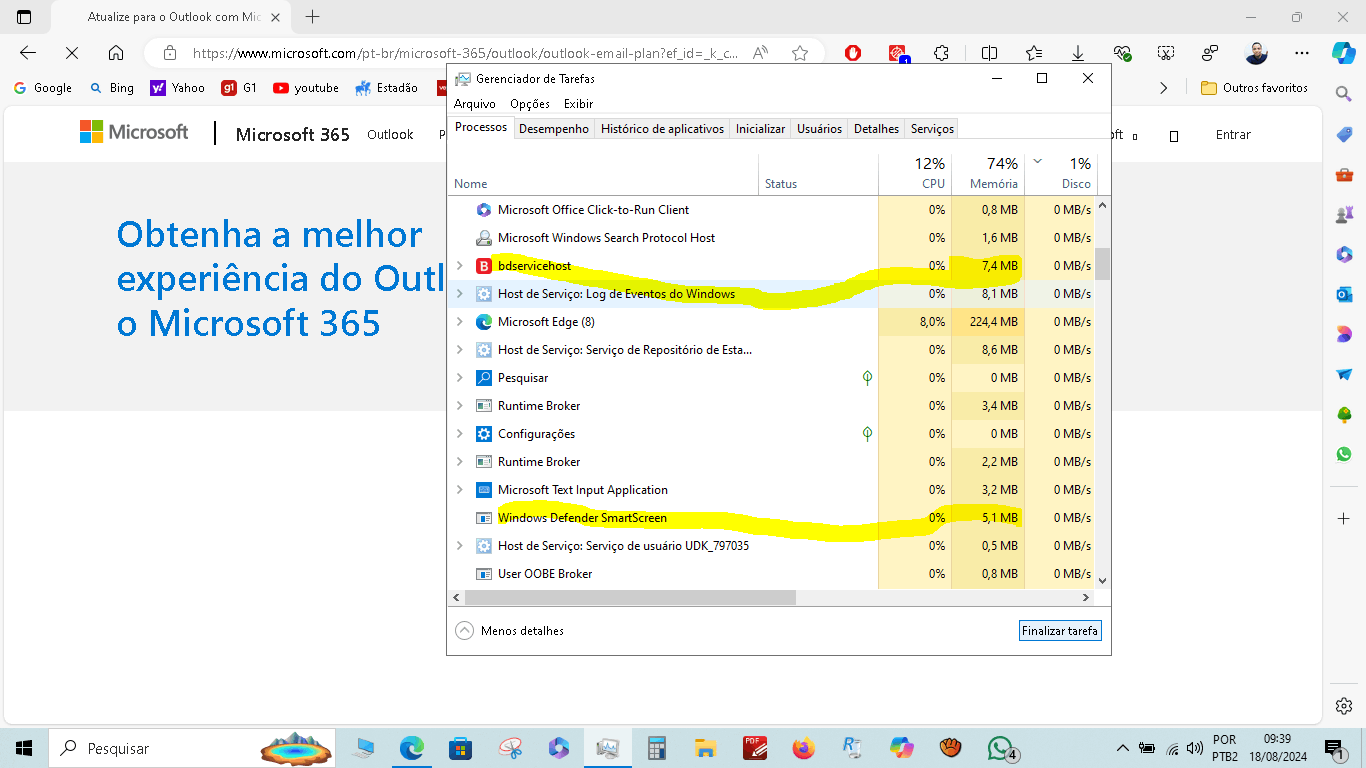Open Microsoft Store from taskbar
1366x768 pixels.
pos(460,748)
